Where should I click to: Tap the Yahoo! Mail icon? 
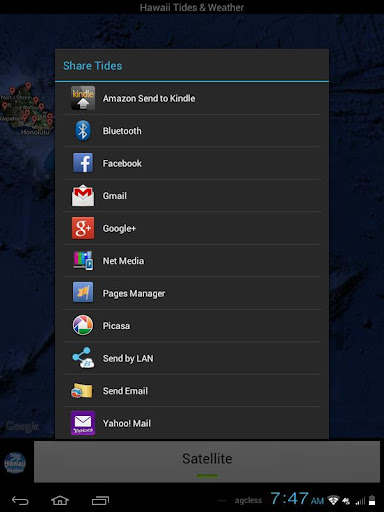coord(83,423)
